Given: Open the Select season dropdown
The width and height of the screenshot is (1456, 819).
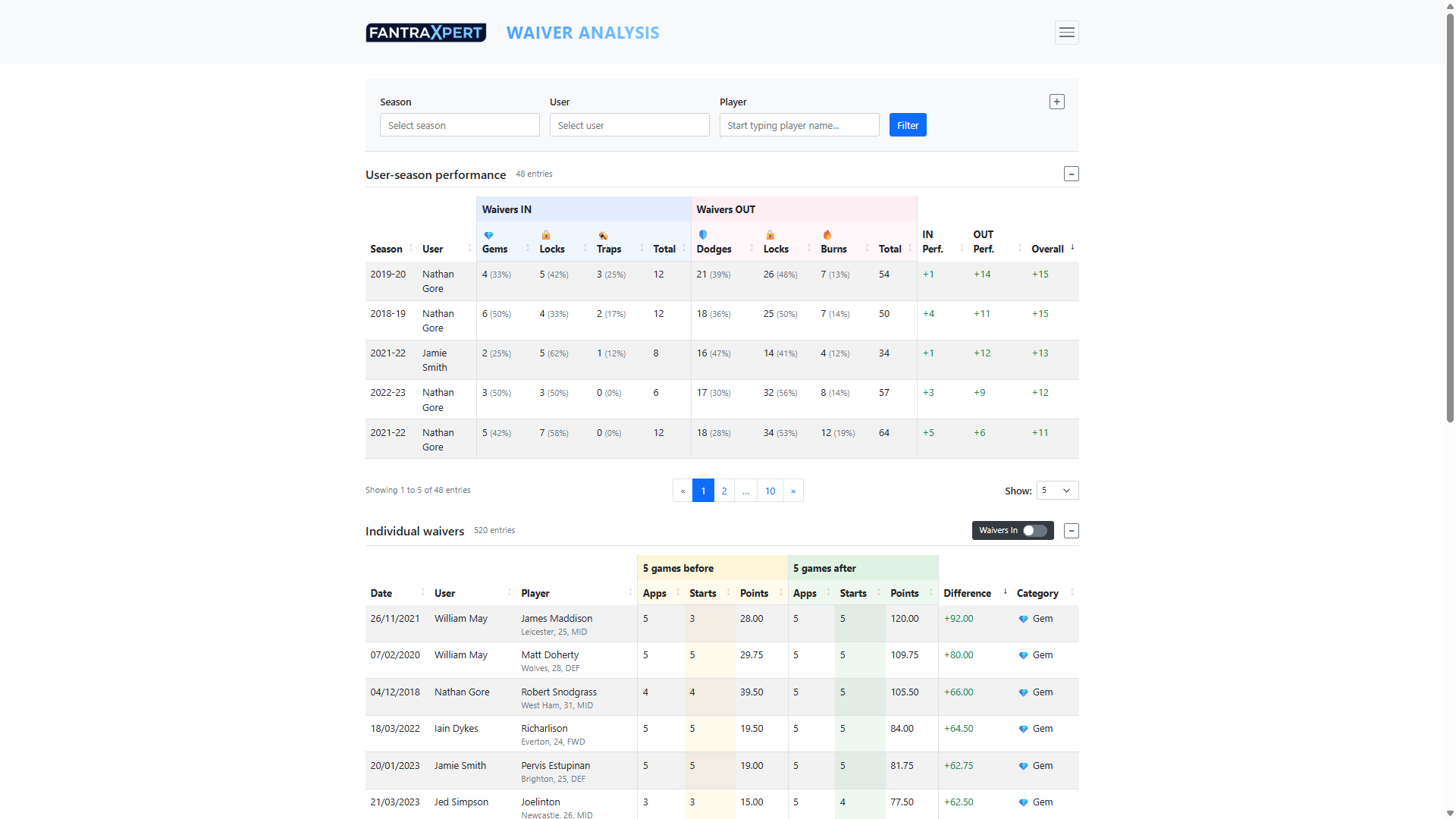Looking at the screenshot, I should point(460,125).
